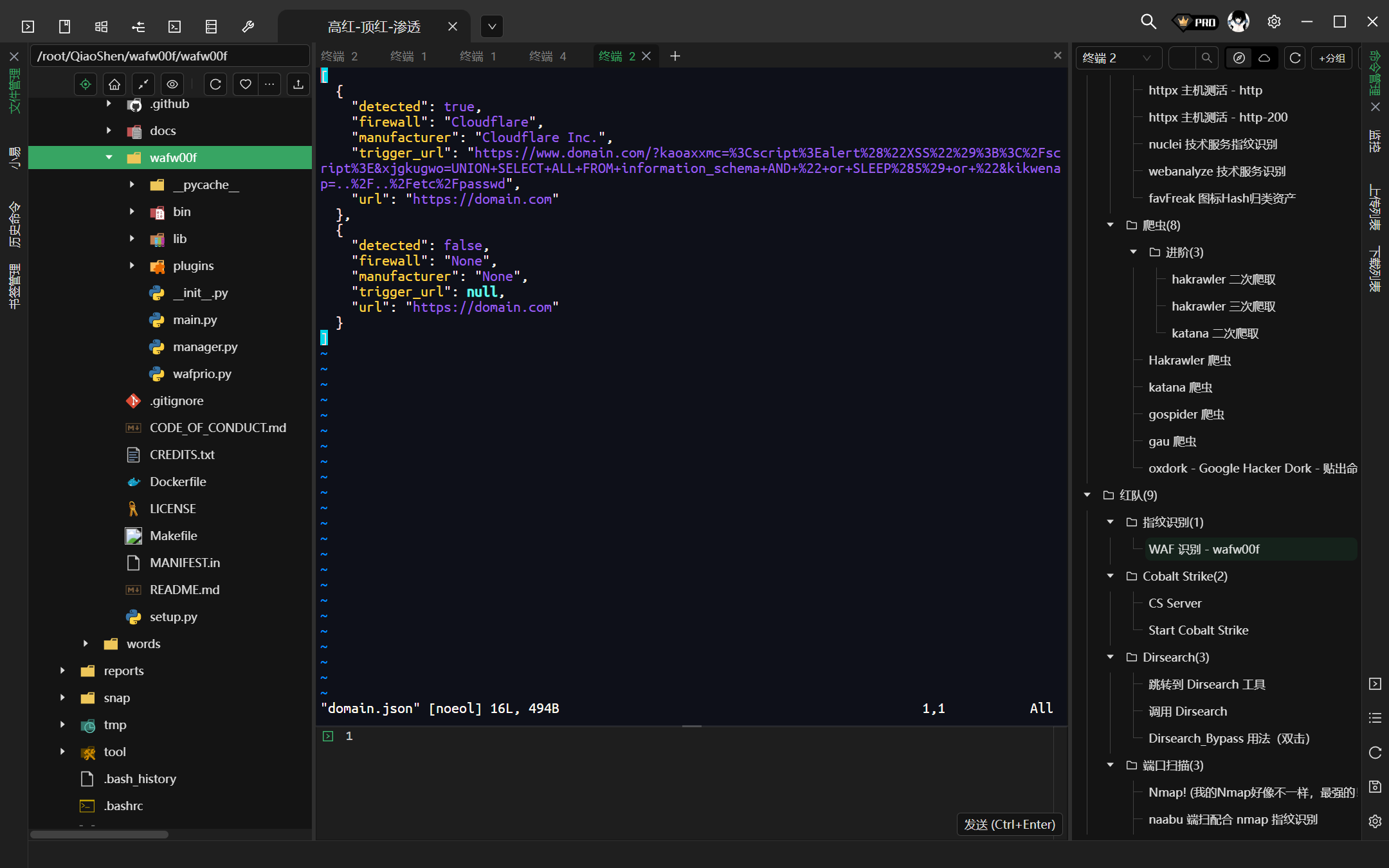Switch command panel to cloud mode

tap(1264, 58)
